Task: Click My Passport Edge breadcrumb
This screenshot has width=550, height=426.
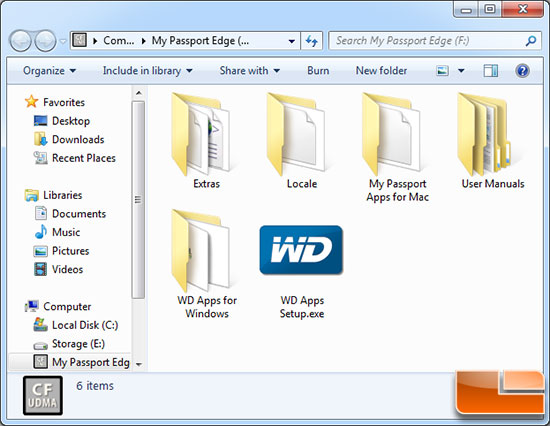Action: coord(200,41)
